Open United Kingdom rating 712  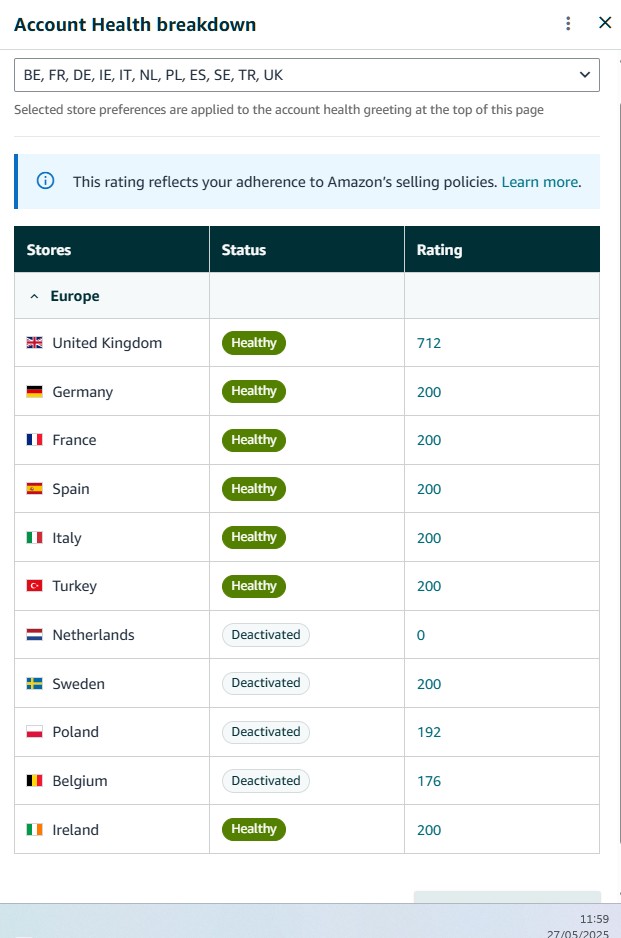[x=429, y=343]
